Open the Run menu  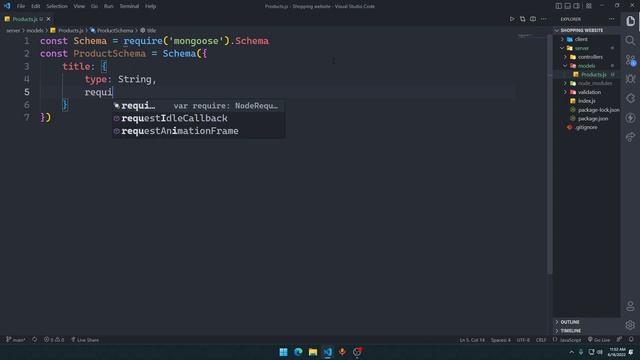[109, 6]
